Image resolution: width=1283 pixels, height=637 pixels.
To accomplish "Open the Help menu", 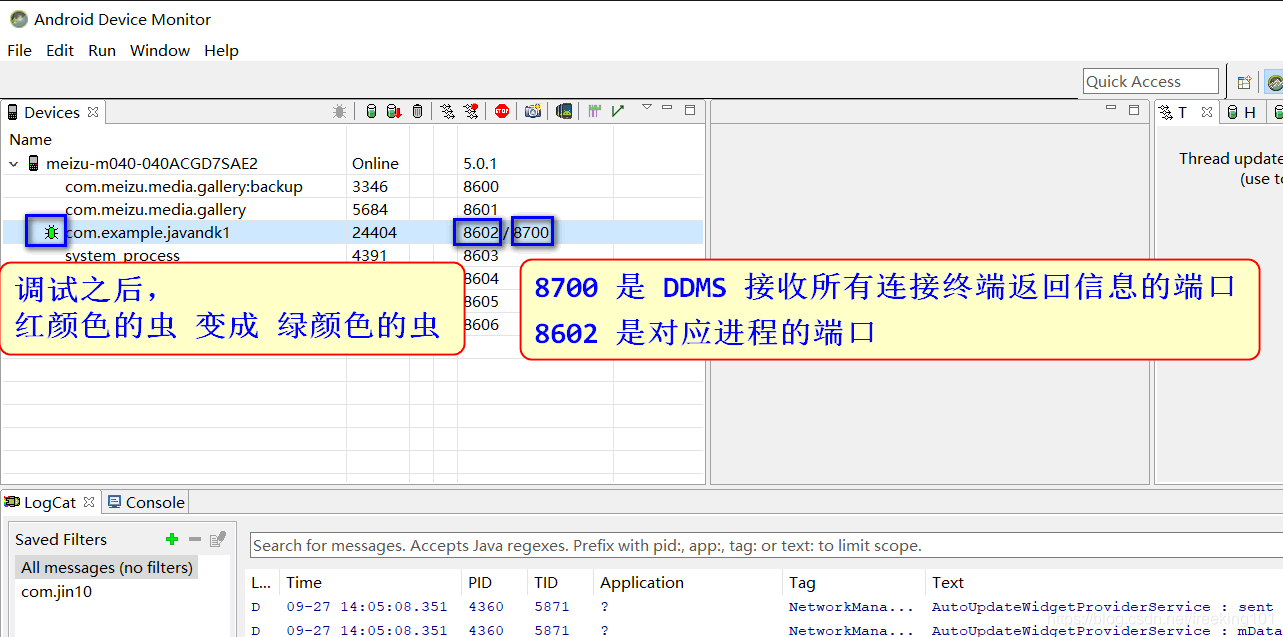I will tap(221, 50).
